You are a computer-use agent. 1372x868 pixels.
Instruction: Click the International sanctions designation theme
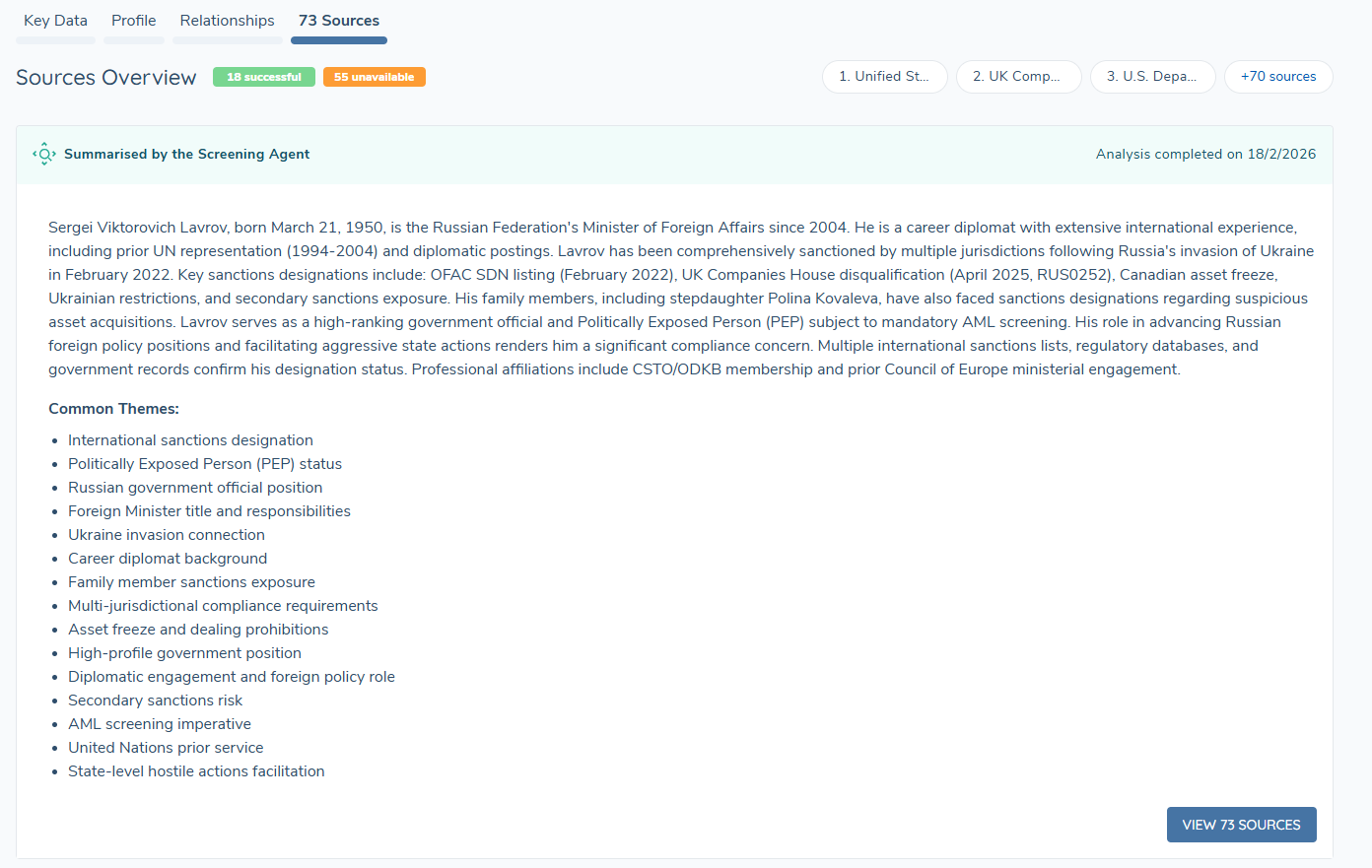point(190,440)
